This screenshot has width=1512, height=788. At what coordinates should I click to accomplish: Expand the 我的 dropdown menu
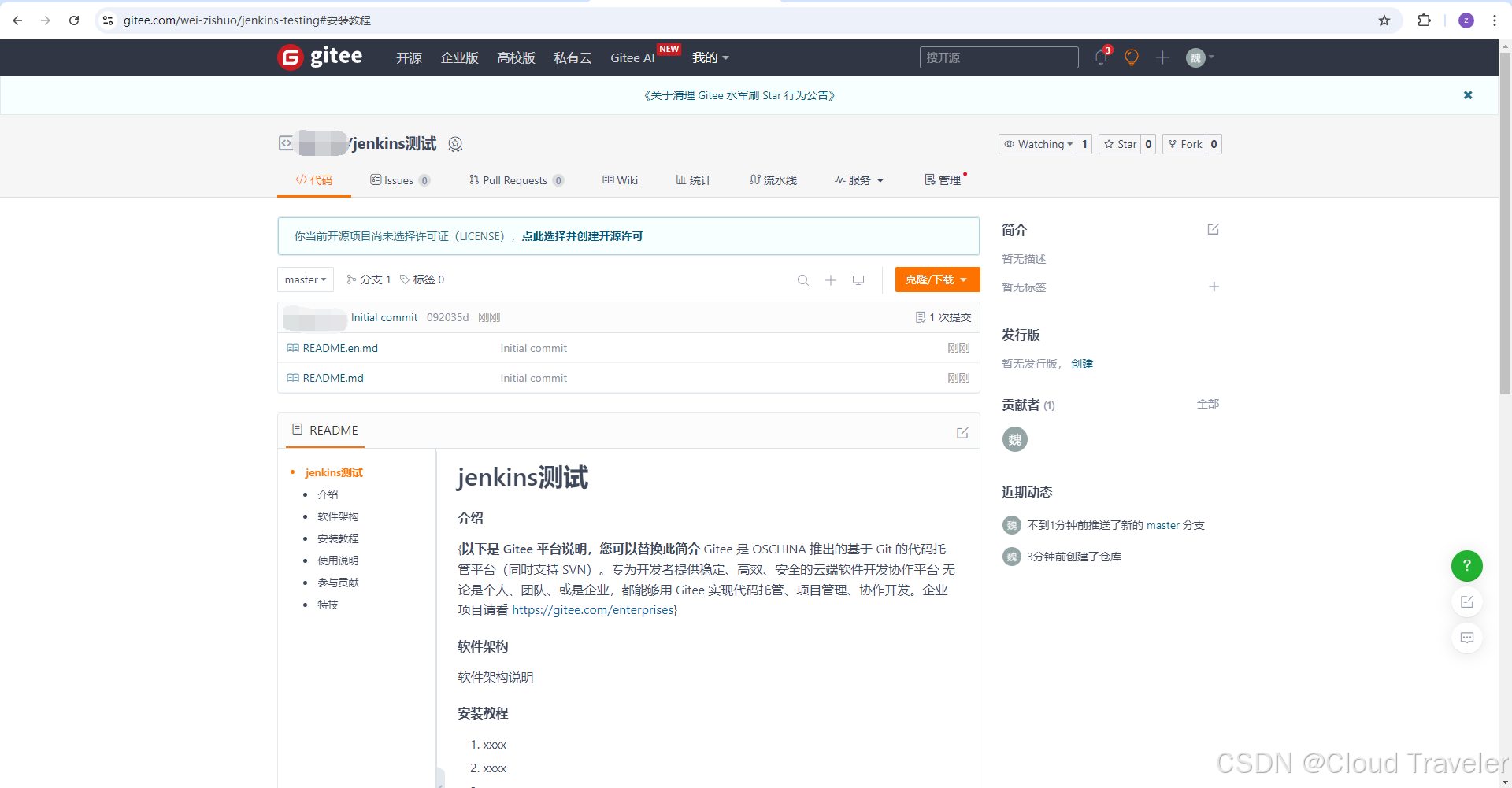710,57
